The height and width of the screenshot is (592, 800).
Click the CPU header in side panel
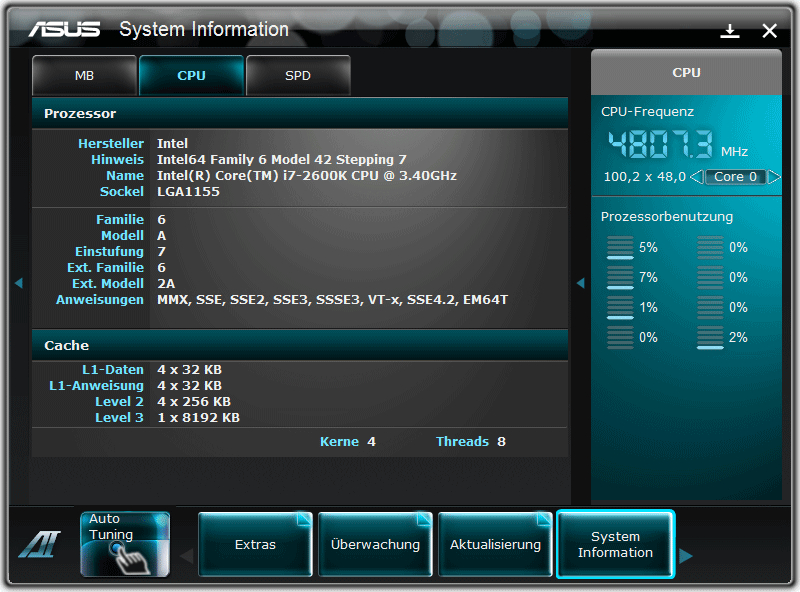(x=686, y=72)
